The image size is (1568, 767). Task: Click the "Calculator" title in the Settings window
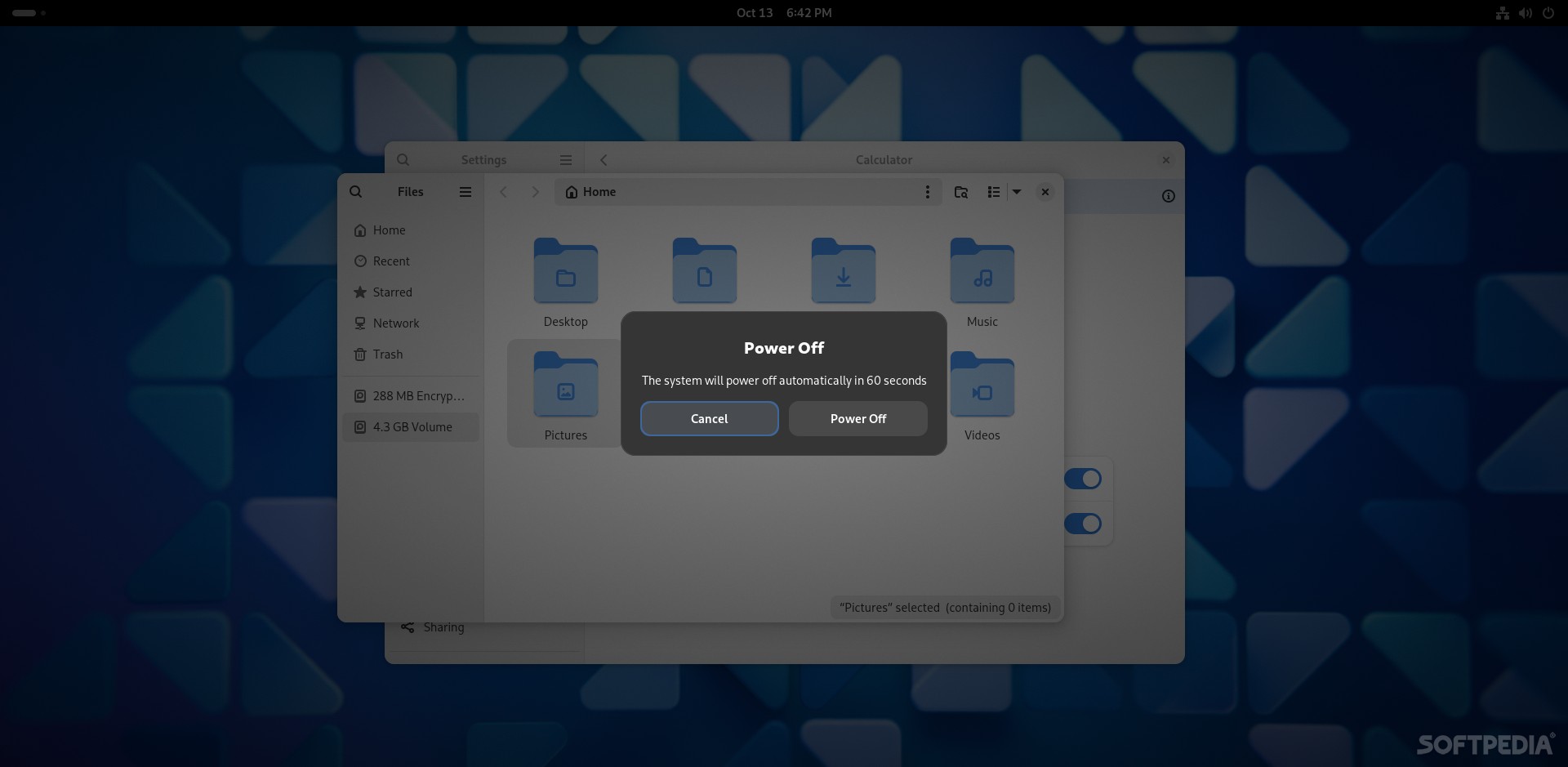tap(884, 160)
